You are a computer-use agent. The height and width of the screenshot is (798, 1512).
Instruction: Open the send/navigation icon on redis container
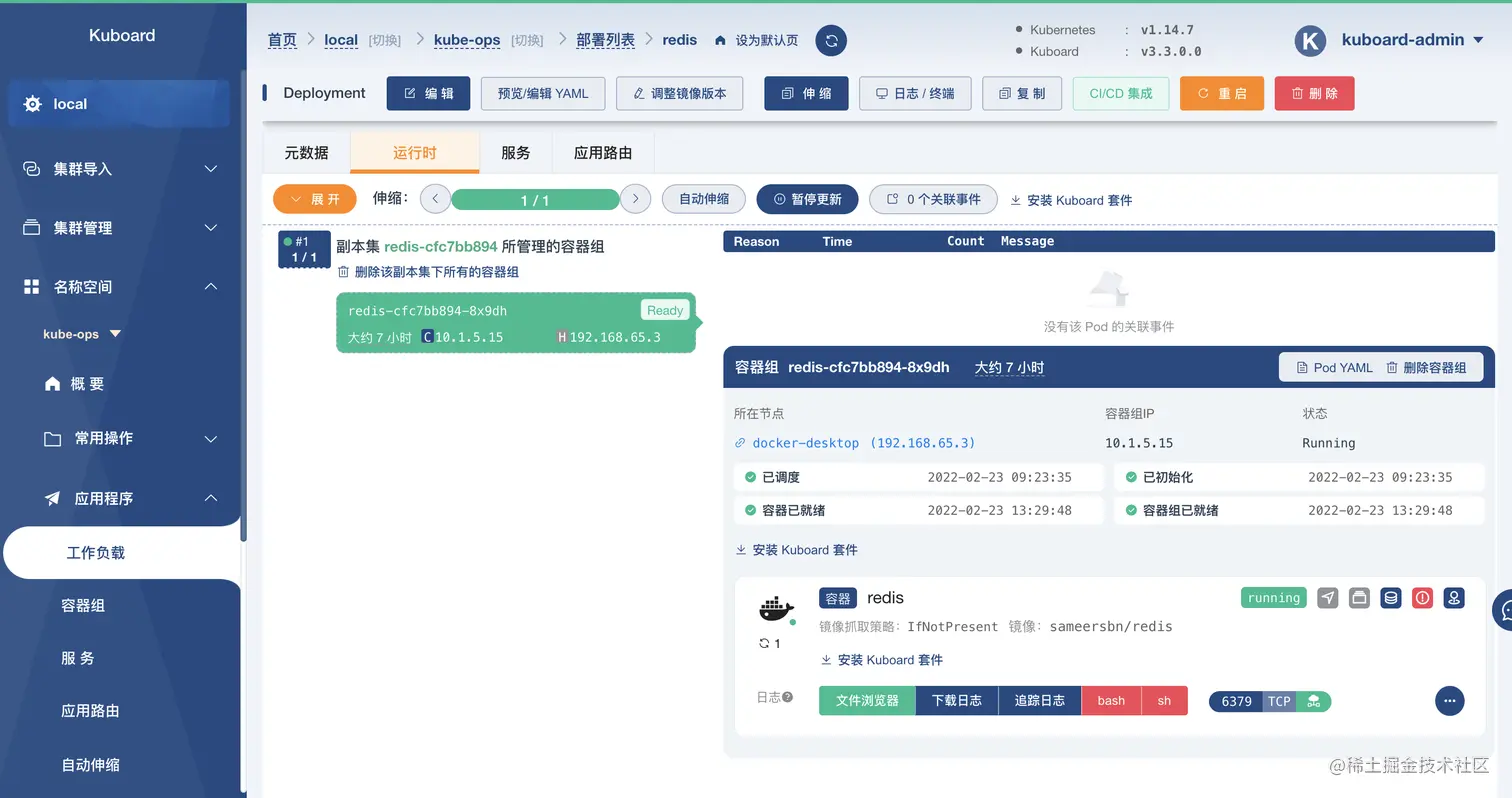click(1328, 598)
